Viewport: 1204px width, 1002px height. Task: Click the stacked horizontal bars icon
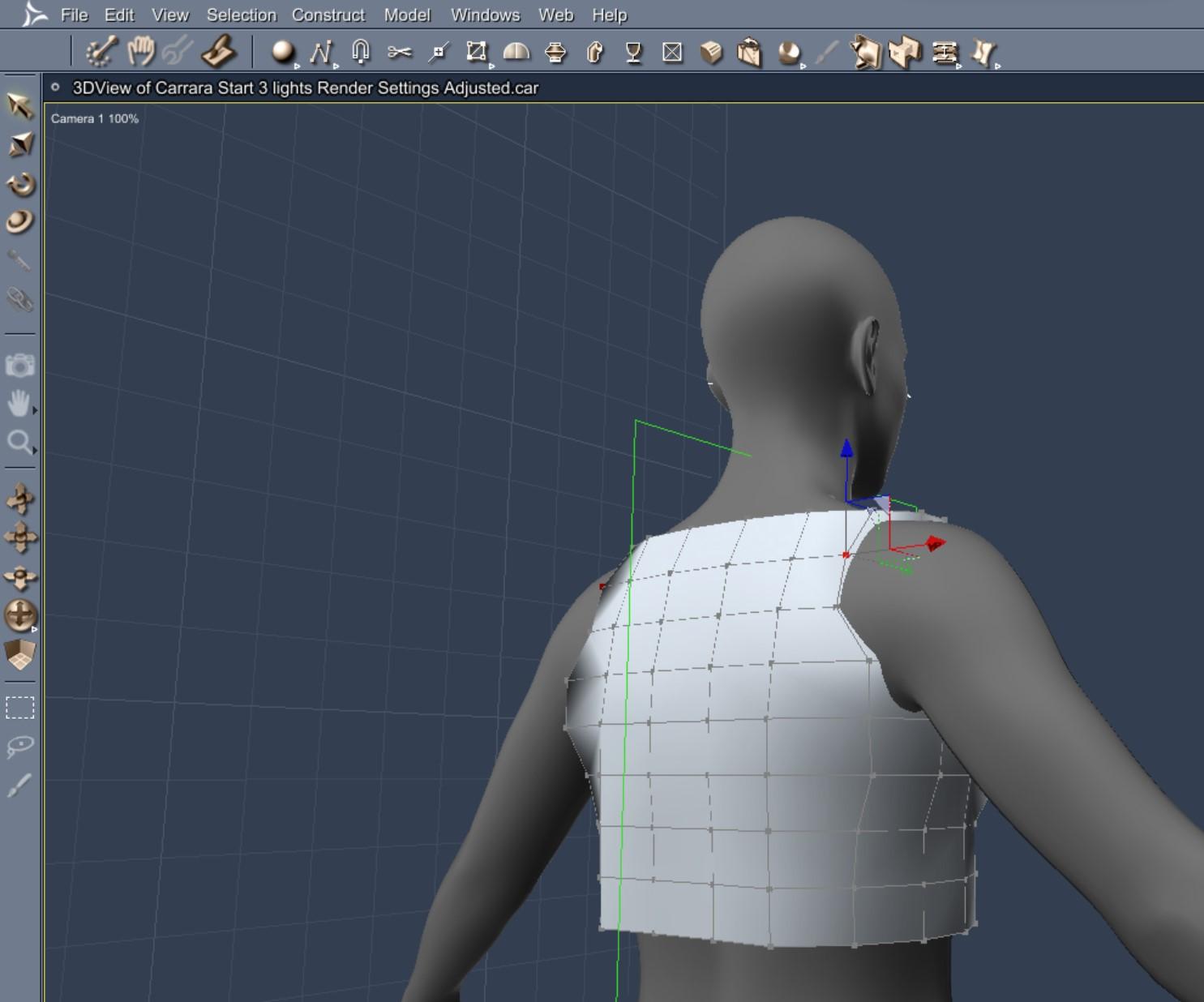click(945, 53)
